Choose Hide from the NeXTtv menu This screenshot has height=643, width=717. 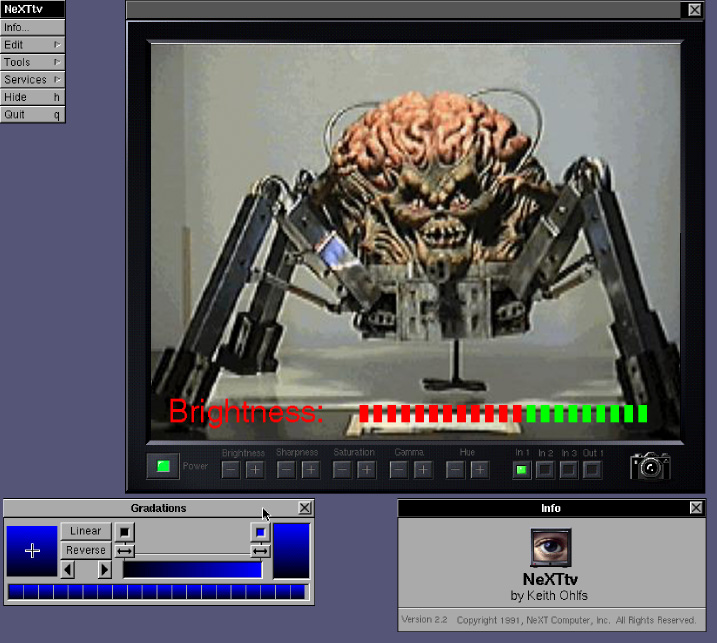(32, 97)
